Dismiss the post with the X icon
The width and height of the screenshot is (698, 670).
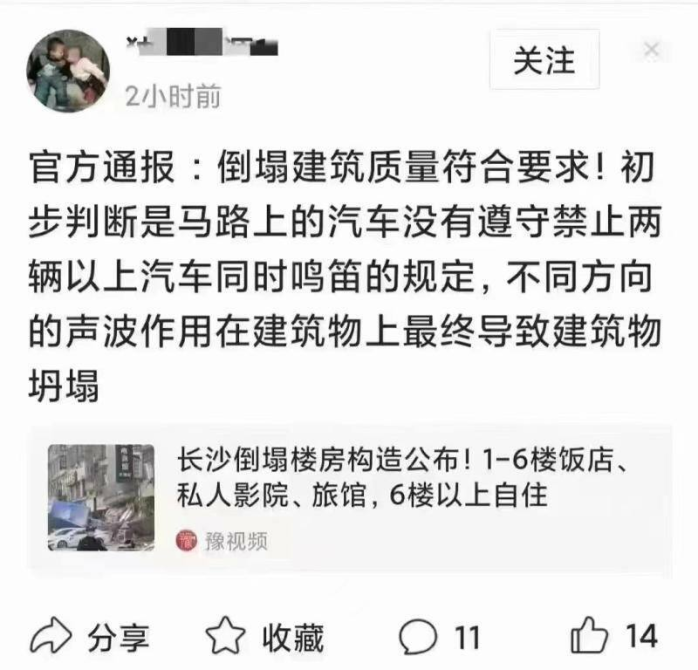coord(651,49)
